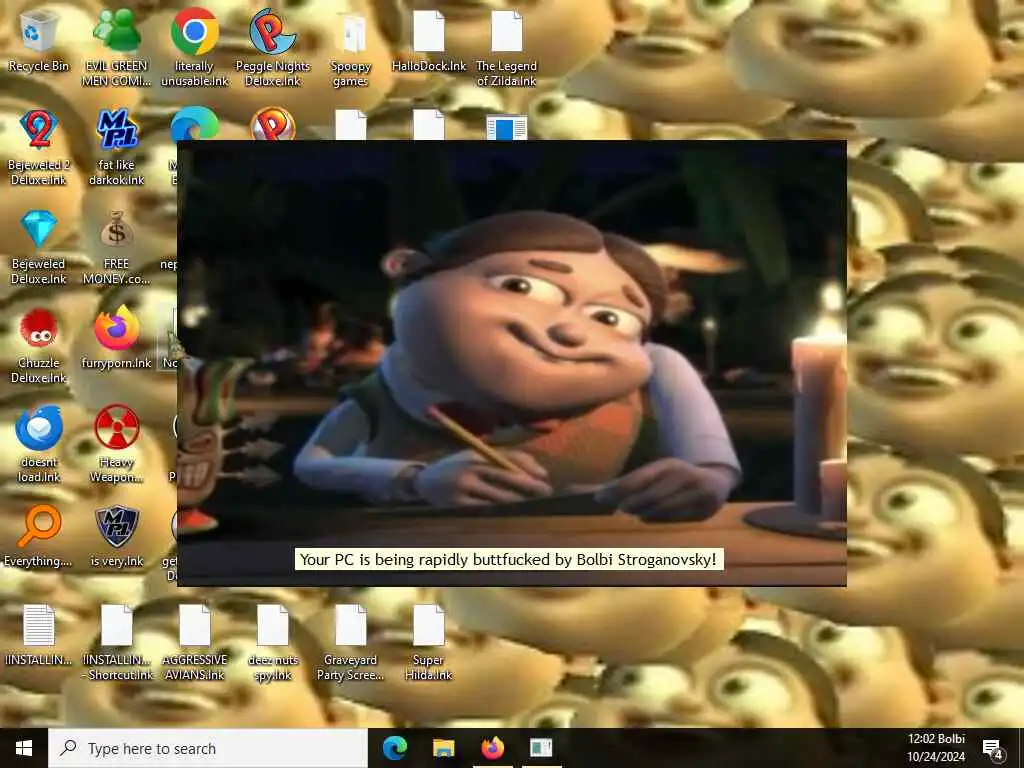Open the taskbar clock showing 12:02 Bolbi
1024x768 pixels.
(936, 748)
